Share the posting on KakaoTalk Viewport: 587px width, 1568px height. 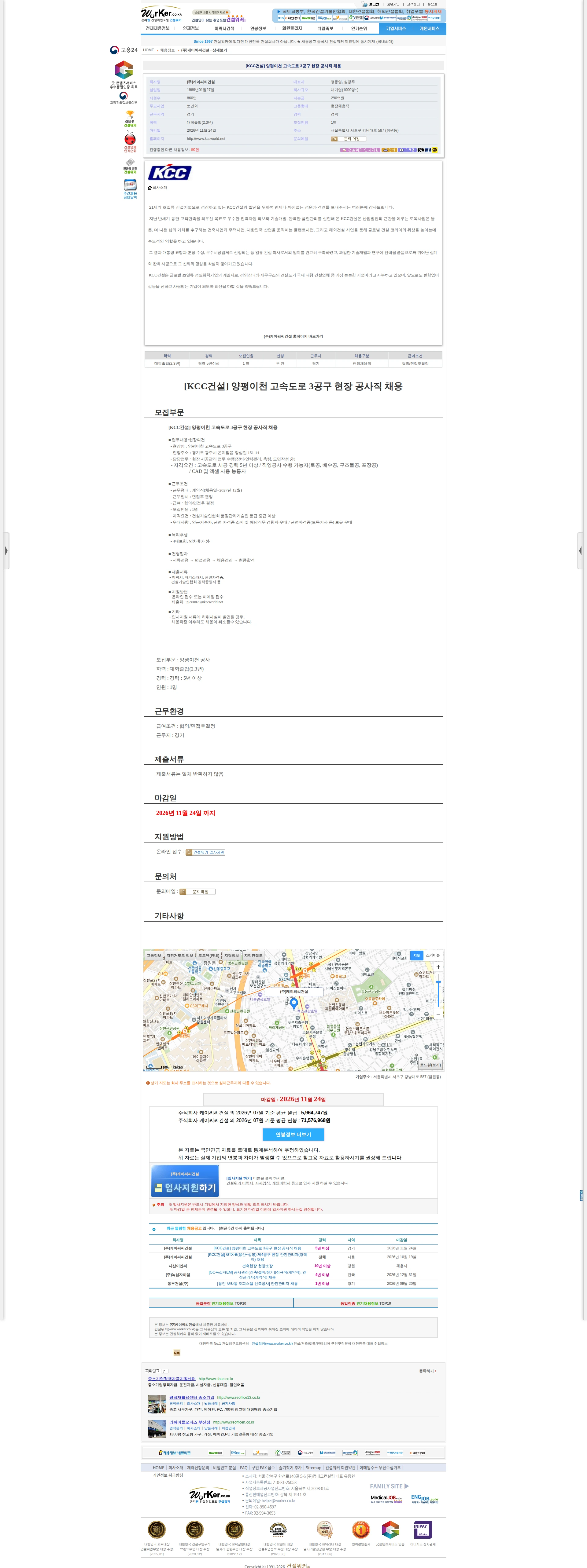pos(435,150)
